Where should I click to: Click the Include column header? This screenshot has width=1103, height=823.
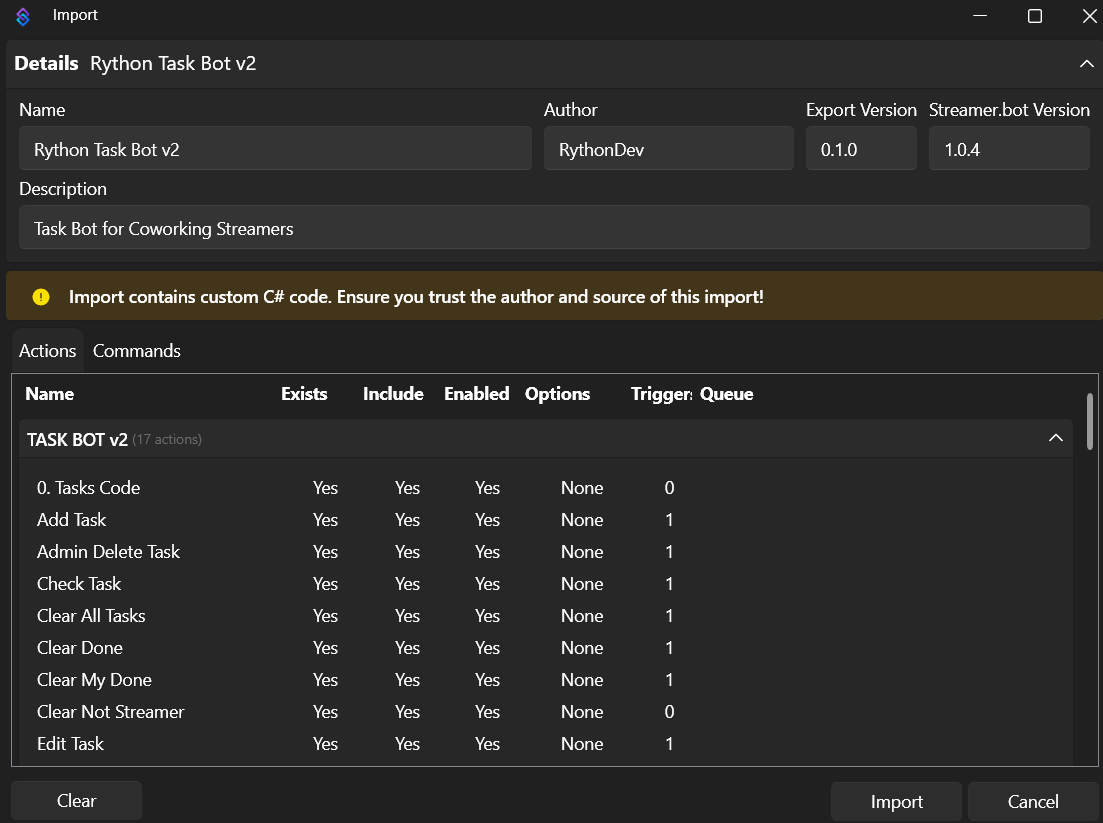pos(393,394)
